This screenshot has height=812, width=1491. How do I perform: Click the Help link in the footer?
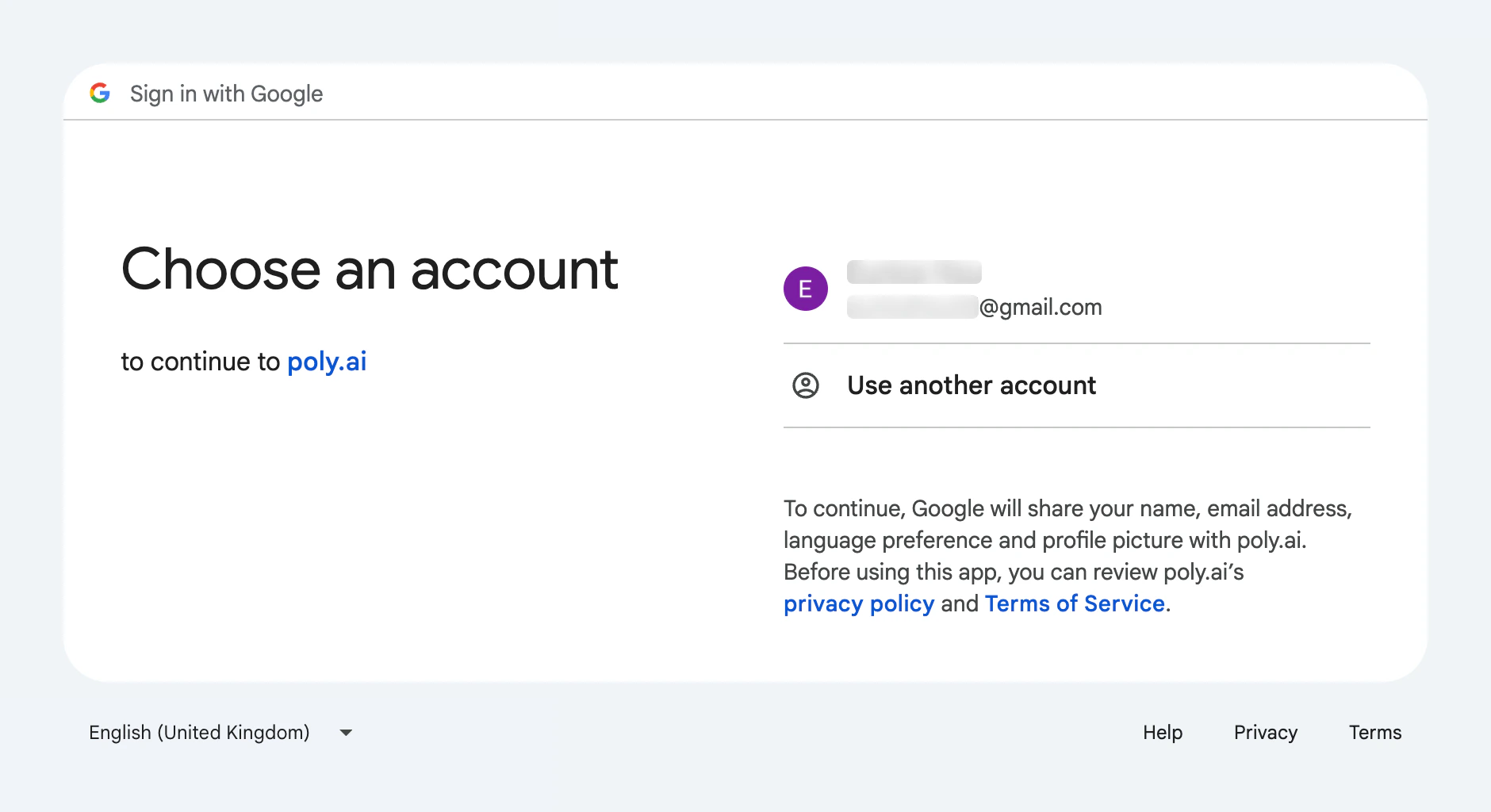pyautogui.click(x=1163, y=732)
